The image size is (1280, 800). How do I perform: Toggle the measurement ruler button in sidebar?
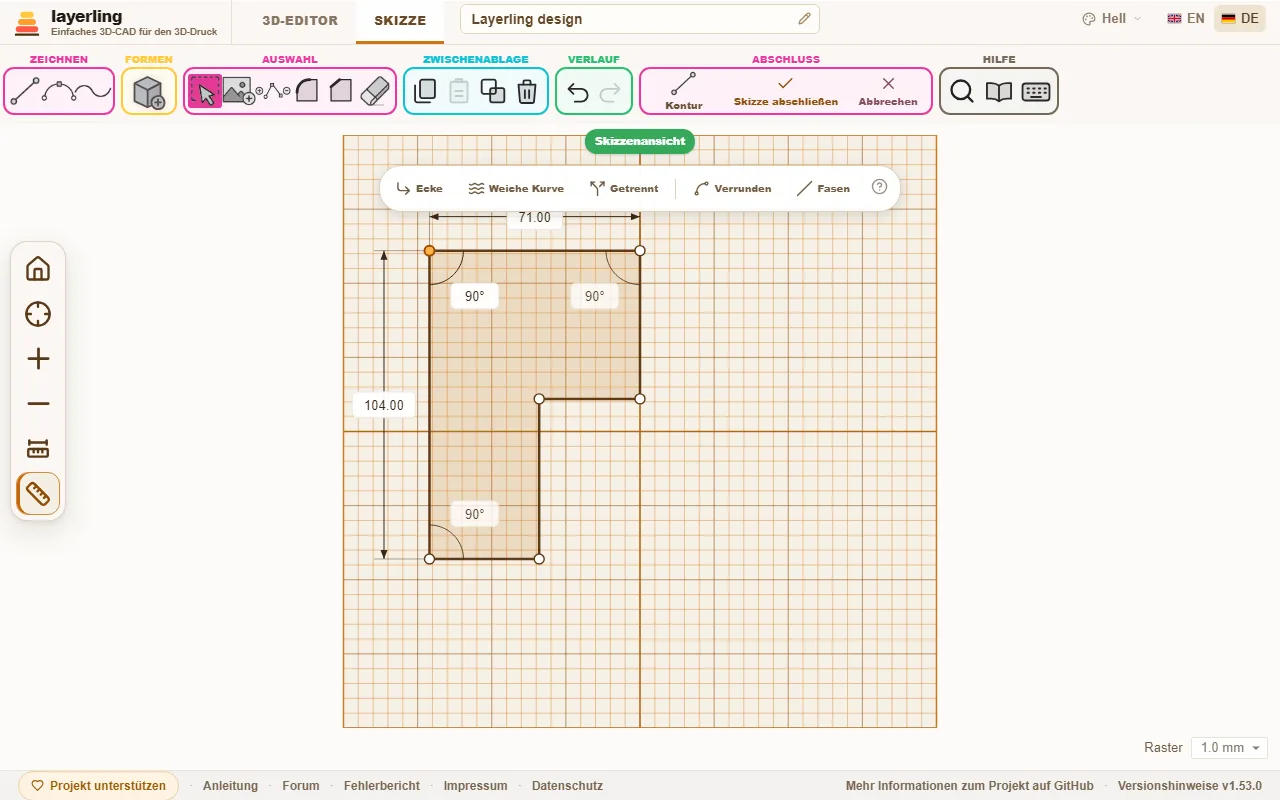point(38,494)
